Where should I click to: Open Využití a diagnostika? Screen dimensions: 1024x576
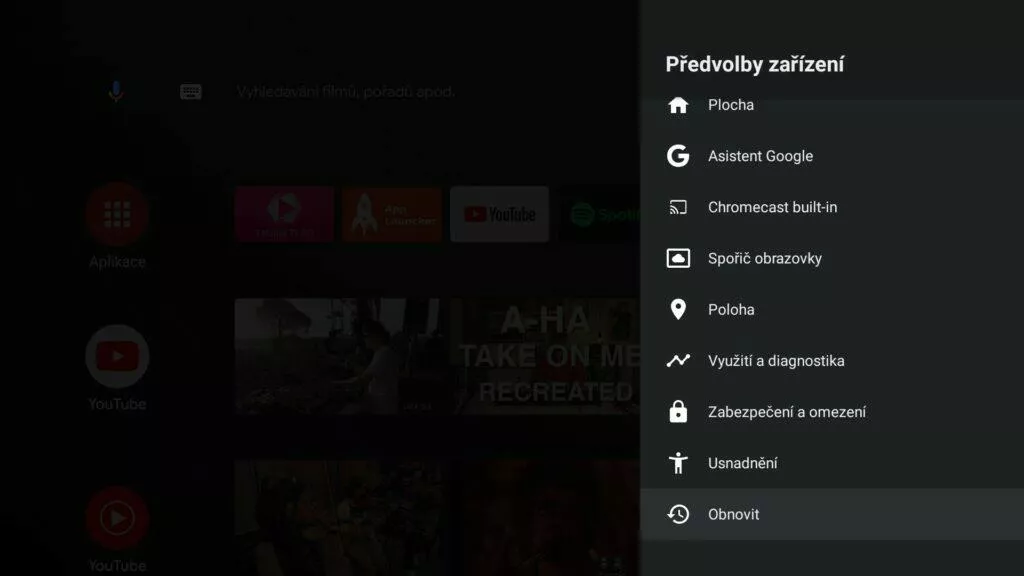[x=832, y=360]
